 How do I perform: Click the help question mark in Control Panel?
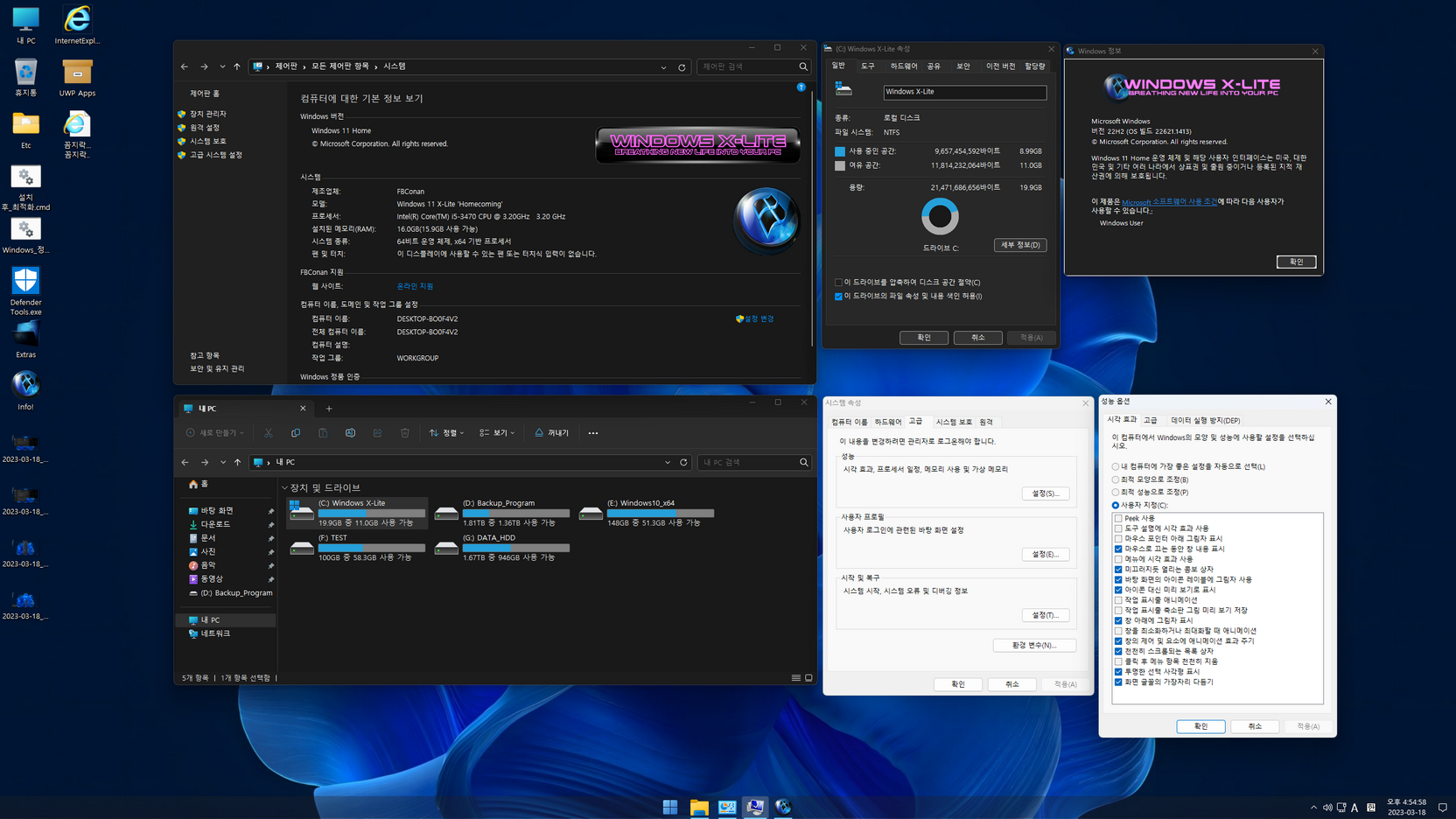(x=801, y=87)
